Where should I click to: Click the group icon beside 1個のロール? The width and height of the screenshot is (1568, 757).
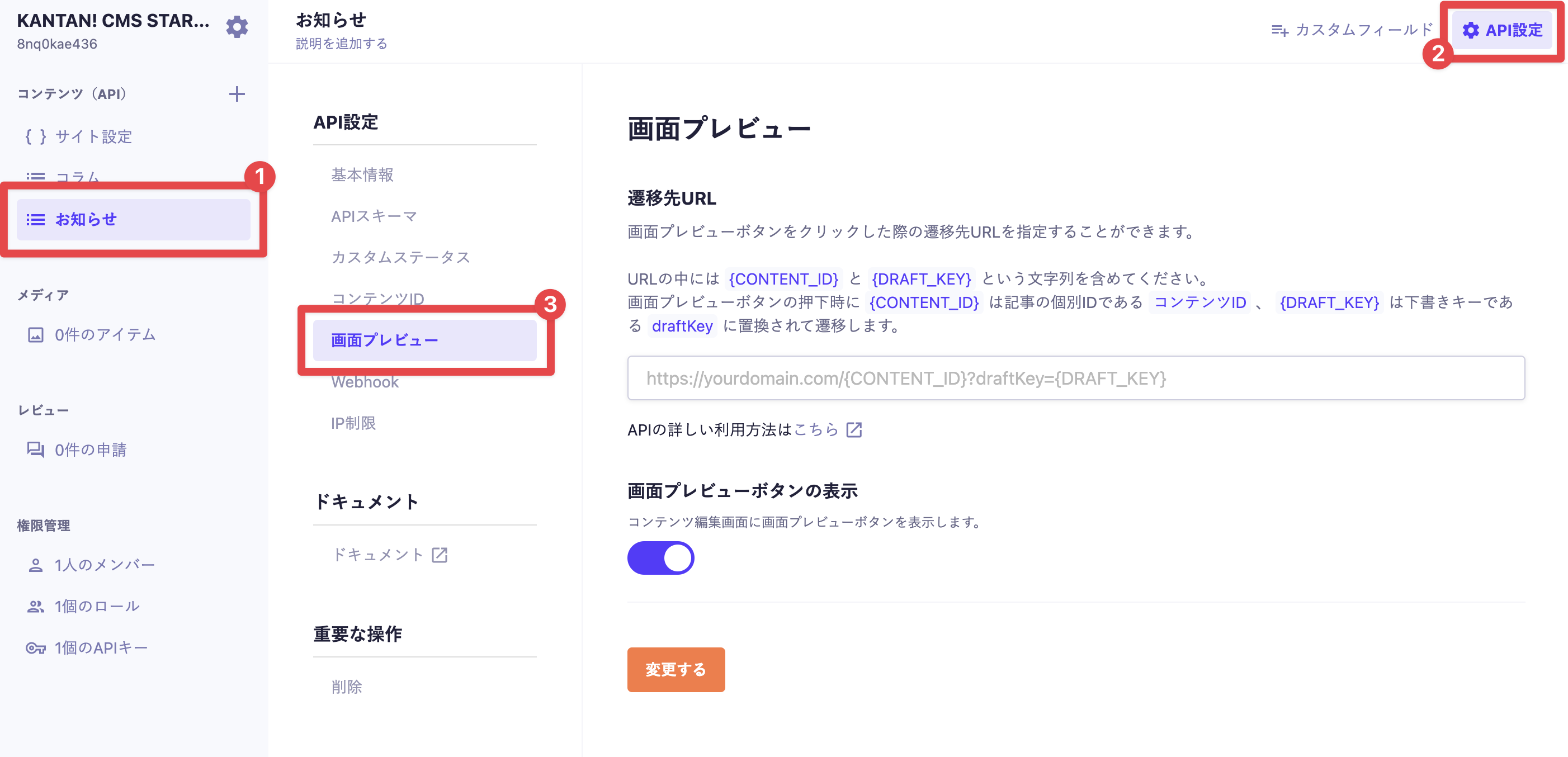click(35, 606)
